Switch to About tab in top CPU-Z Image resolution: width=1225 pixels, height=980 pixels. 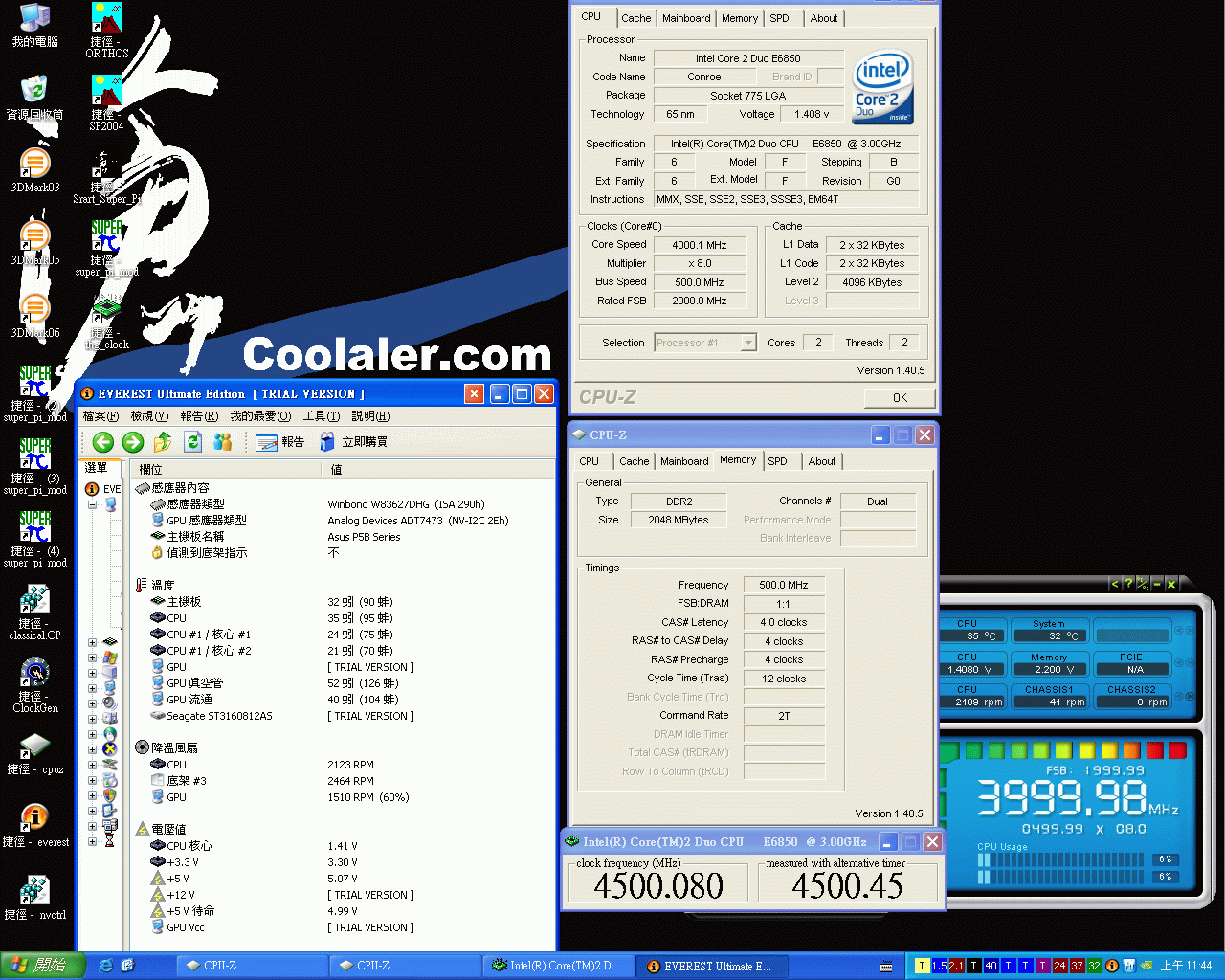coord(824,18)
